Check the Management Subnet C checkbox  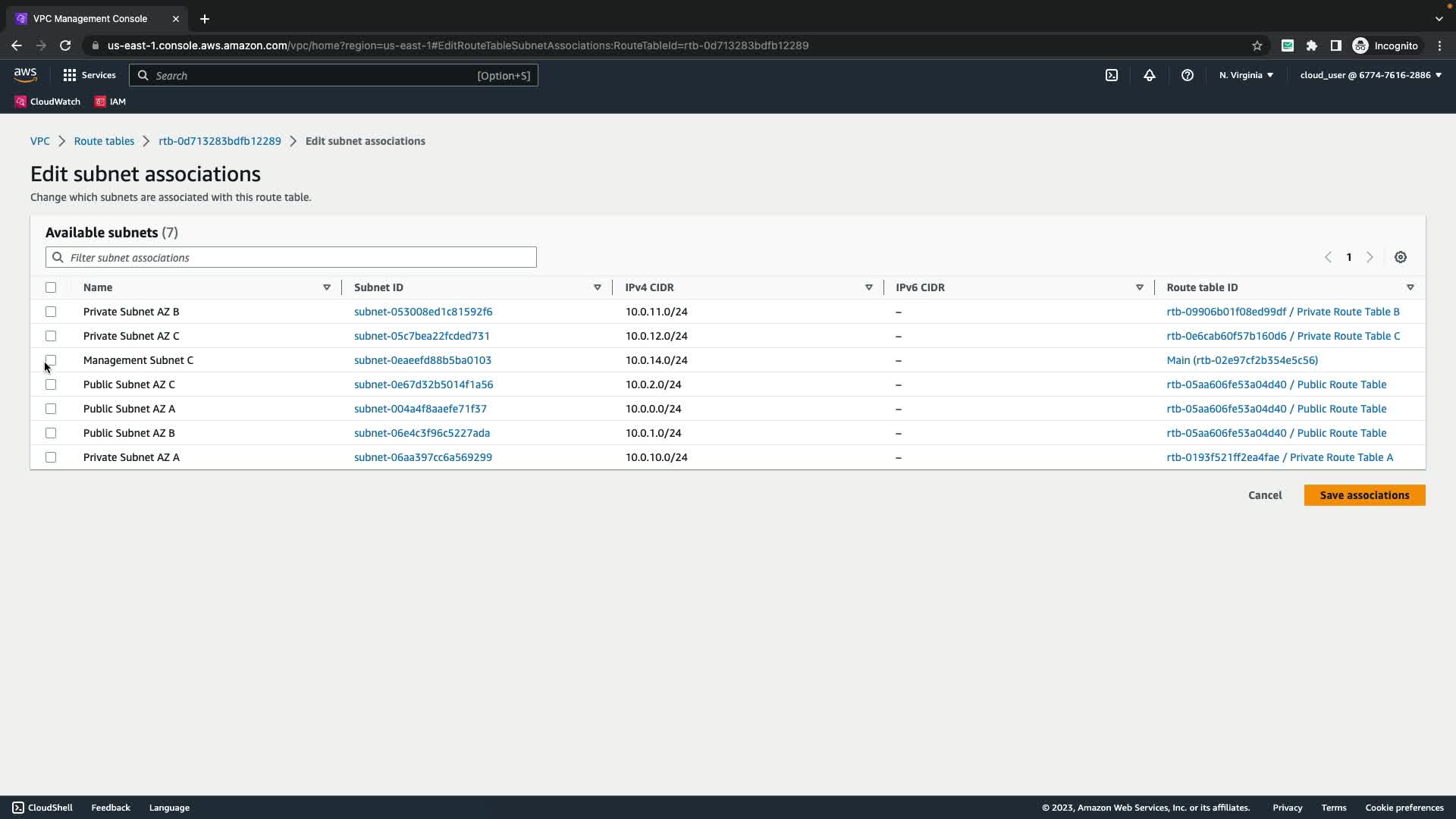pos(51,360)
